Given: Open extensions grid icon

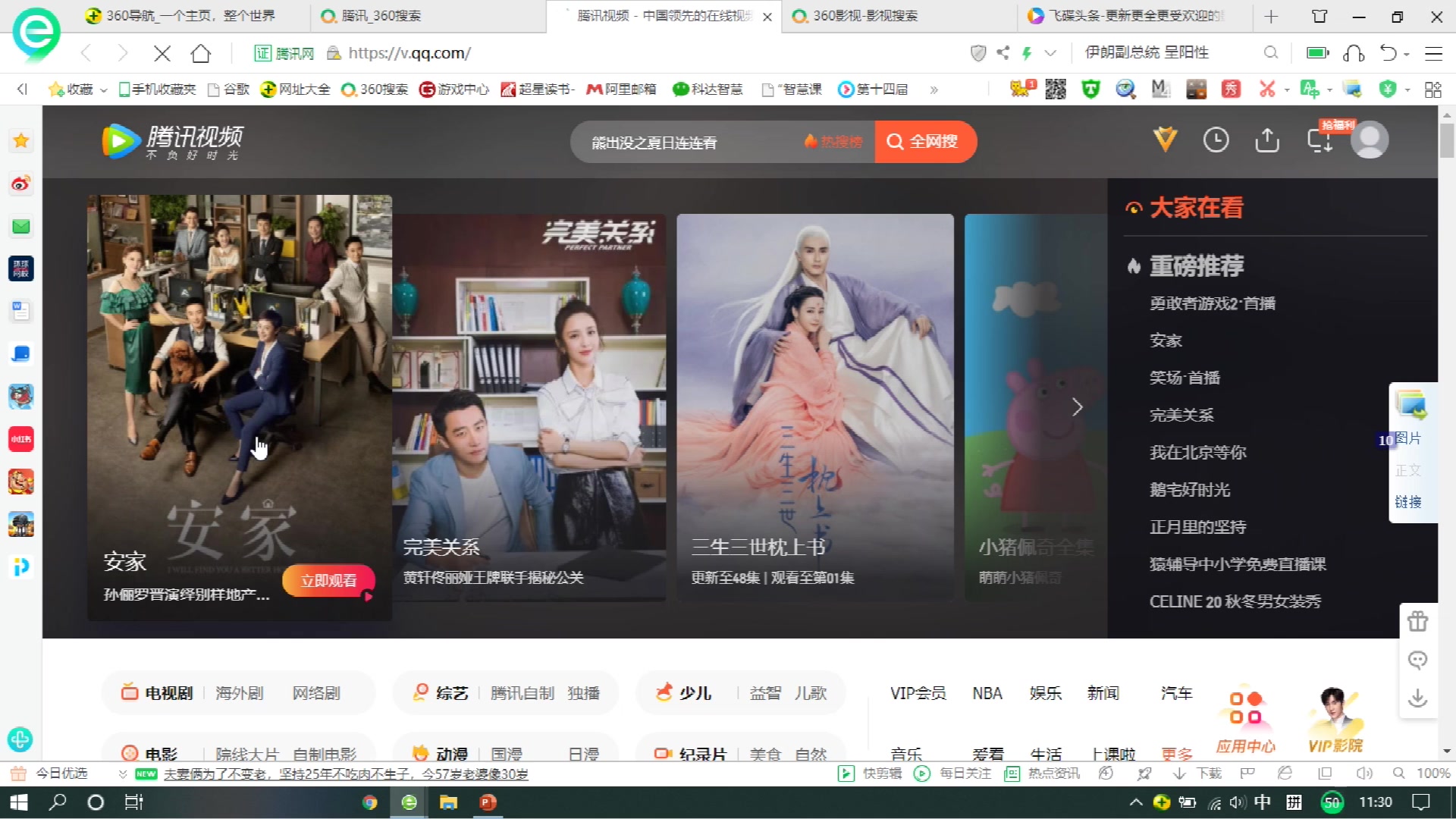Looking at the screenshot, I should (x=1433, y=89).
